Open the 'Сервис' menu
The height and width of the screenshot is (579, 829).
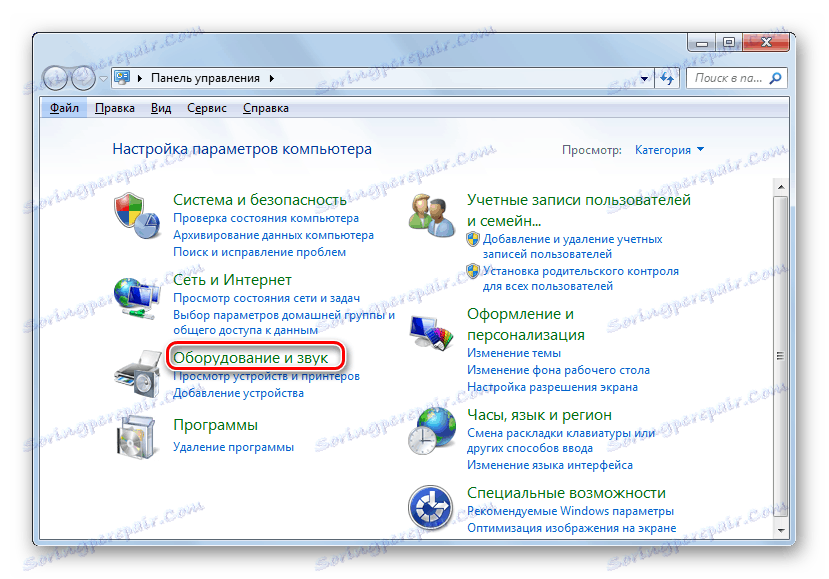[207, 108]
